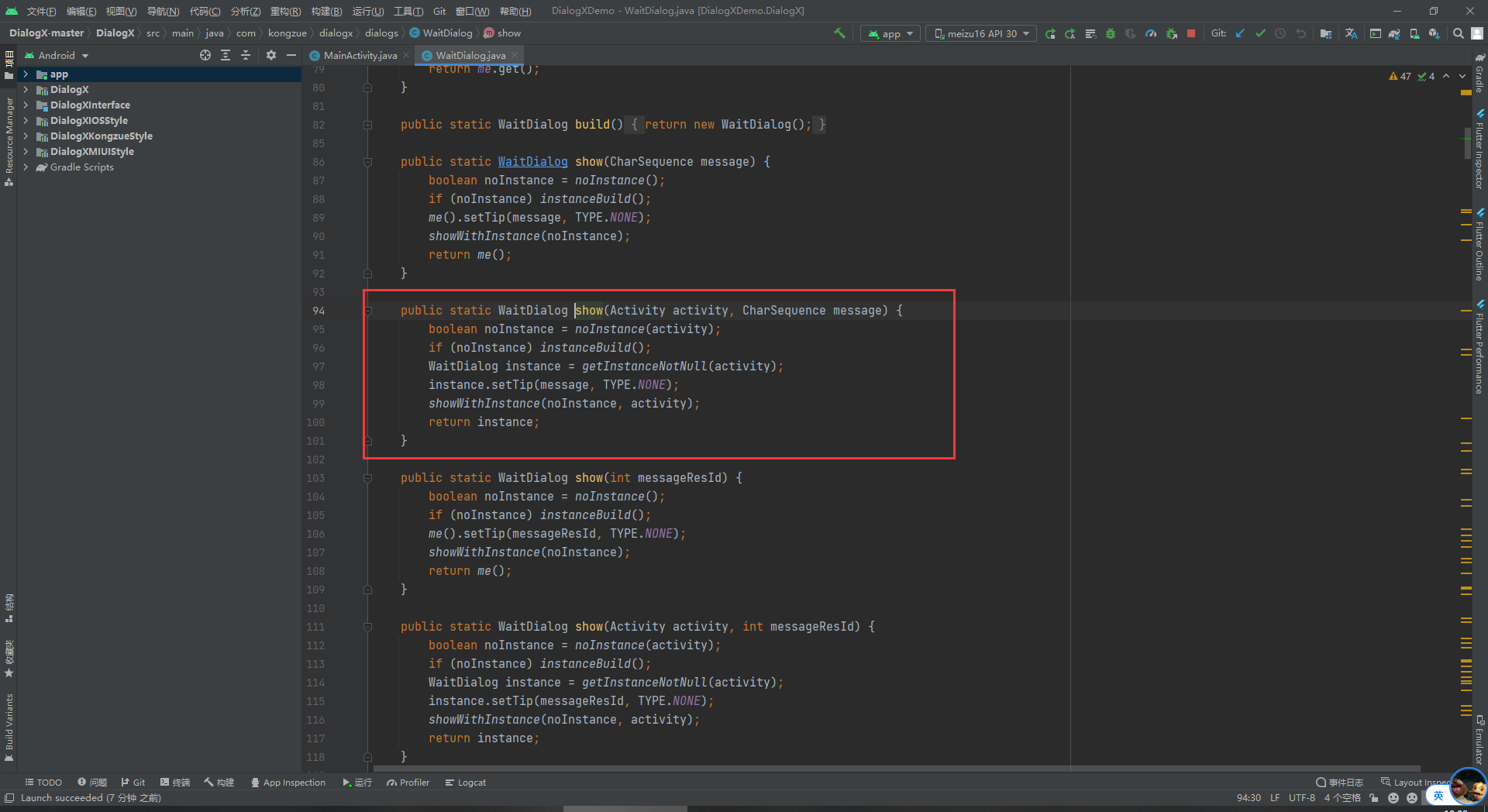1488x812 pixels.
Task: Open the Profiler gauge icon in toolbar
Action: pos(1151,33)
